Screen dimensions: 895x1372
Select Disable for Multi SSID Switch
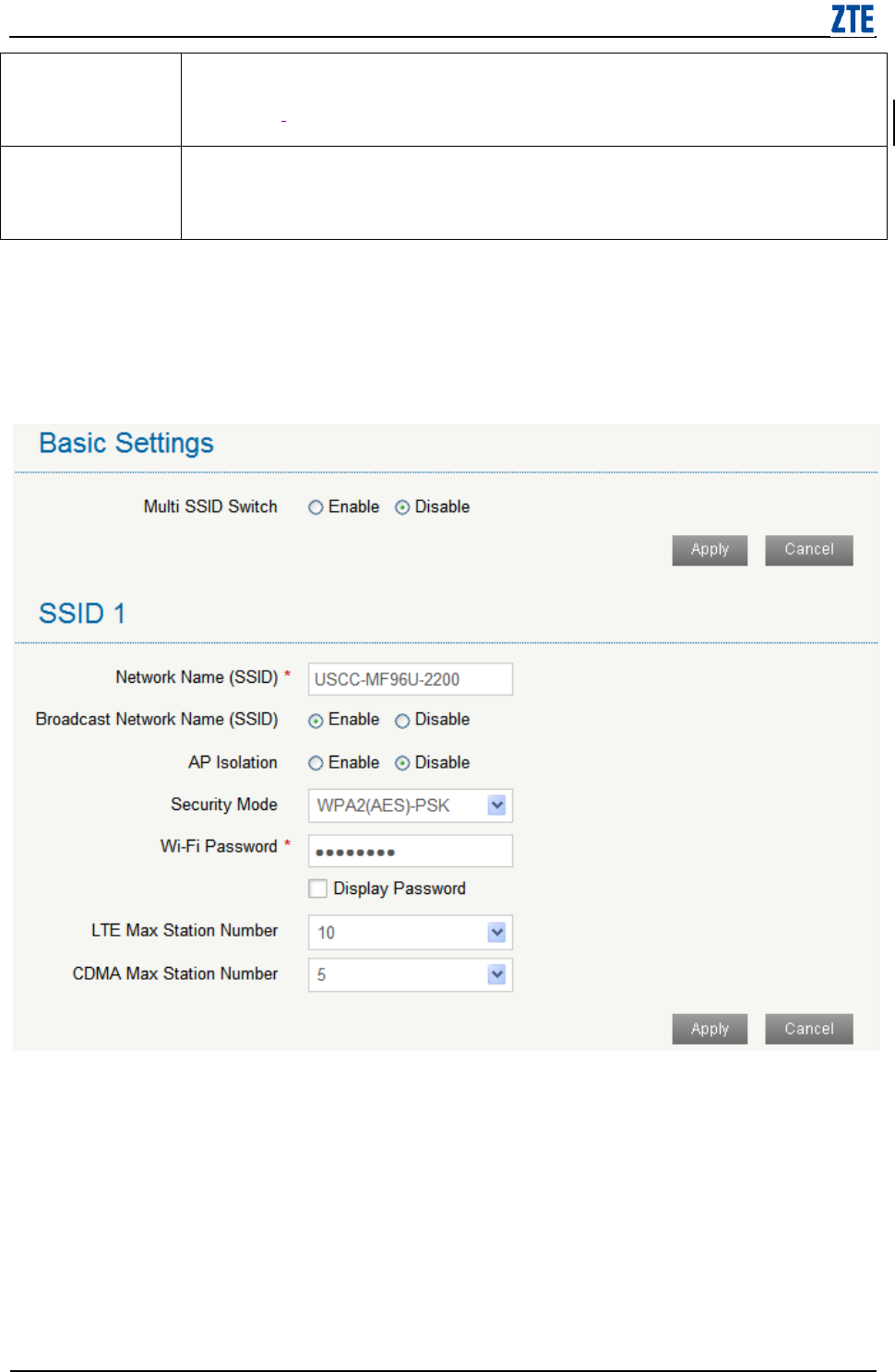point(402,507)
